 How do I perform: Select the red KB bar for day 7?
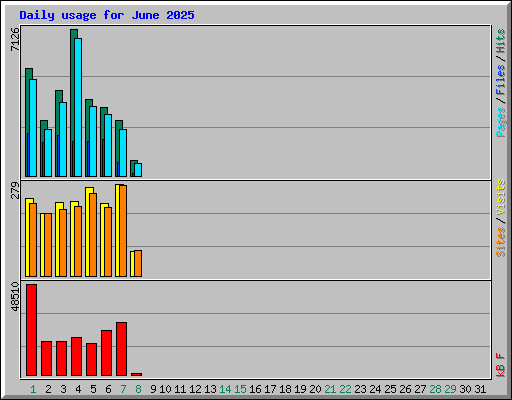click(121, 349)
